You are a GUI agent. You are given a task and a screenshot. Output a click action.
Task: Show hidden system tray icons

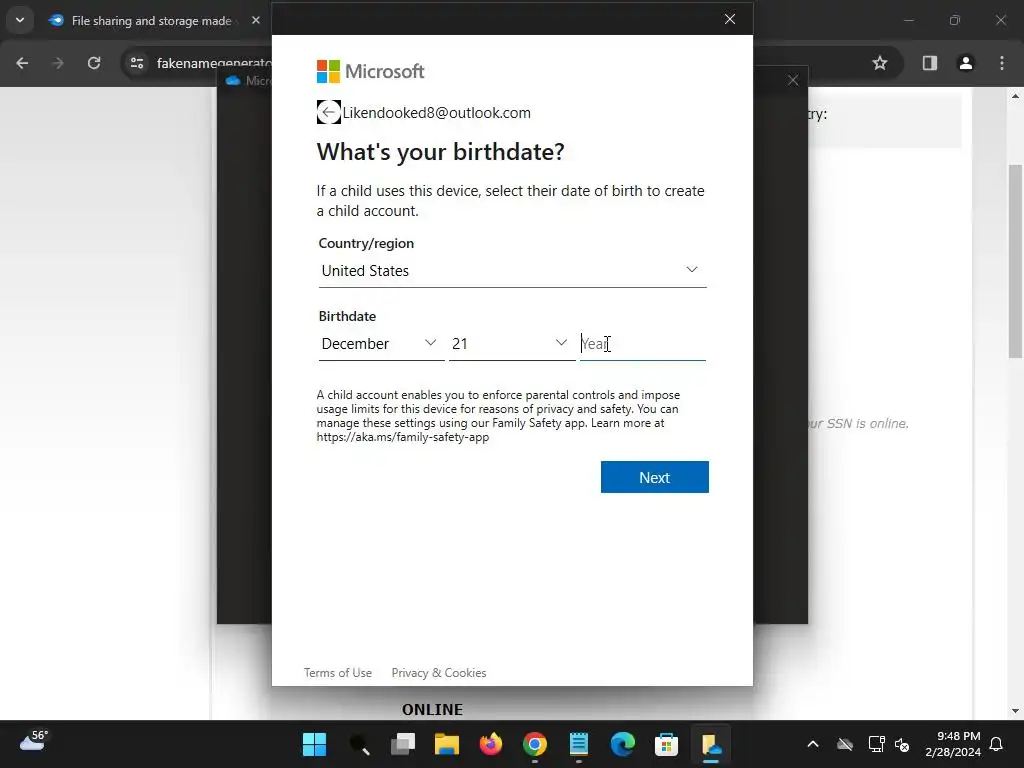[813, 744]
